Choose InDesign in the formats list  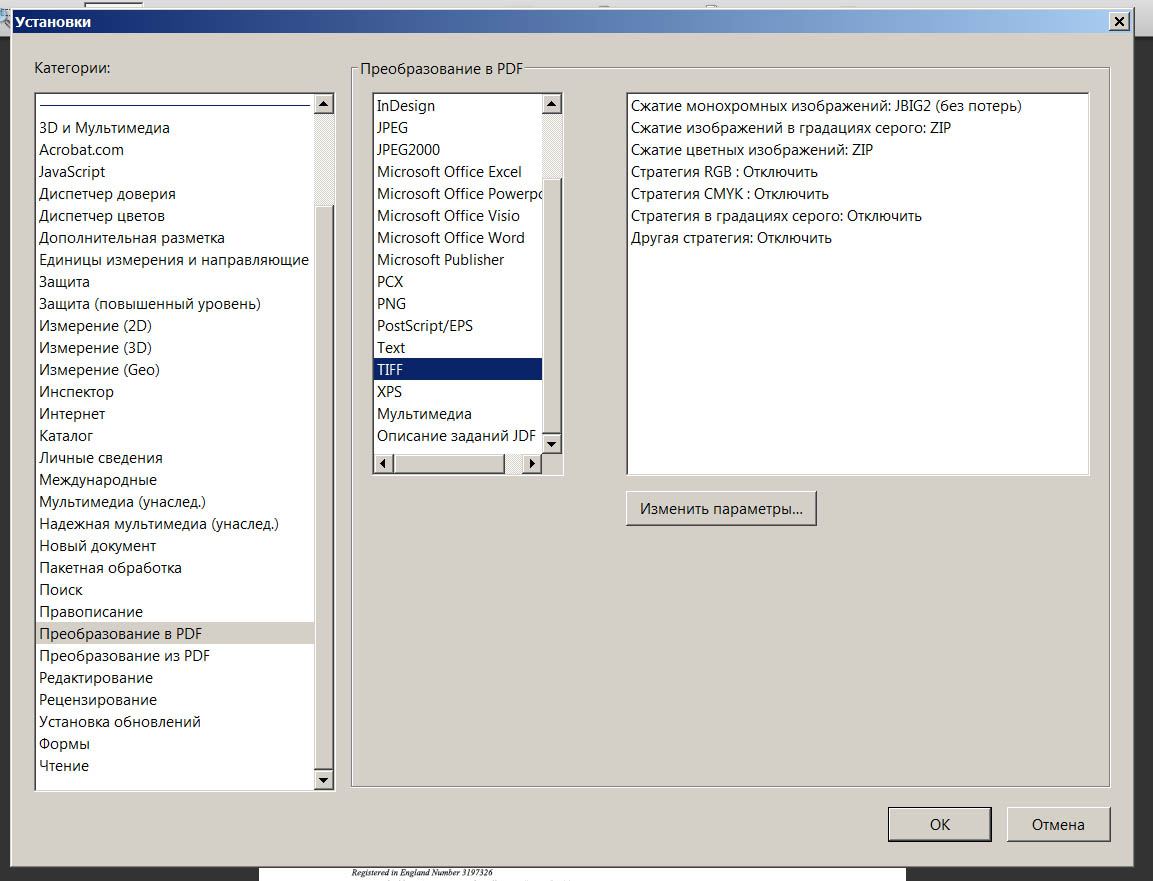click(x=458, y=106)
